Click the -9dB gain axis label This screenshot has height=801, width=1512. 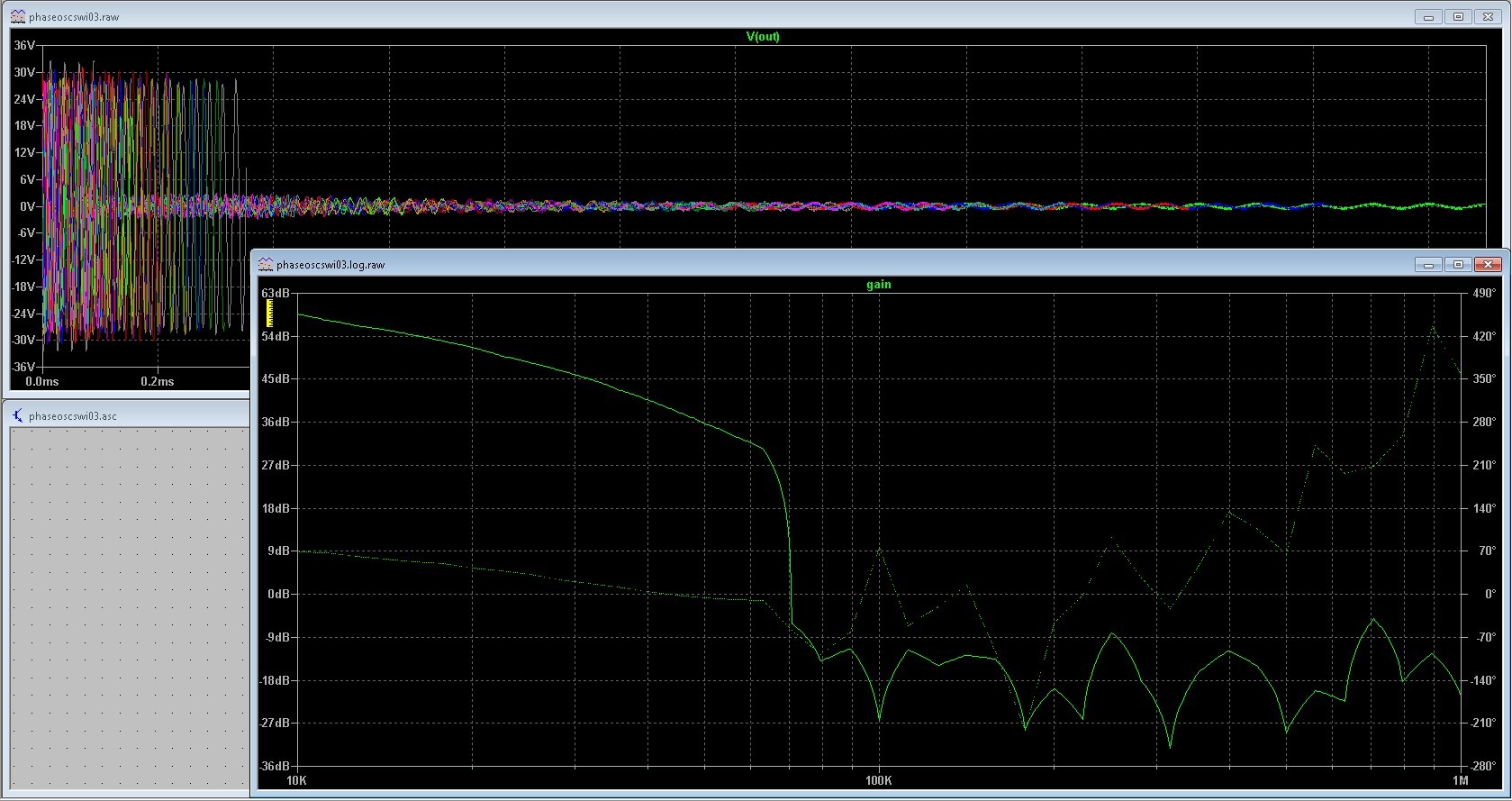(x=276, y=637)
